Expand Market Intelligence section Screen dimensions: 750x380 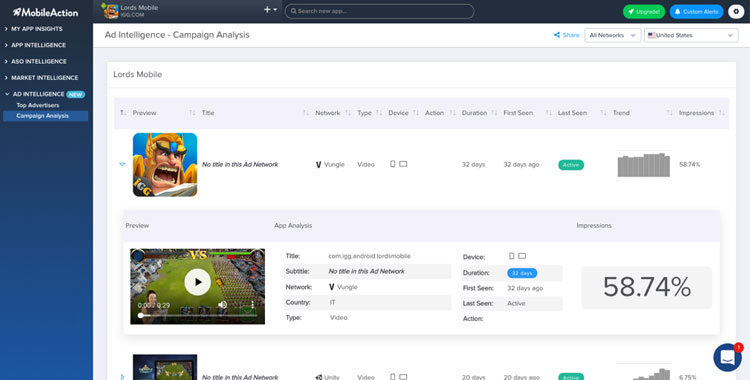tap(44, 78)
